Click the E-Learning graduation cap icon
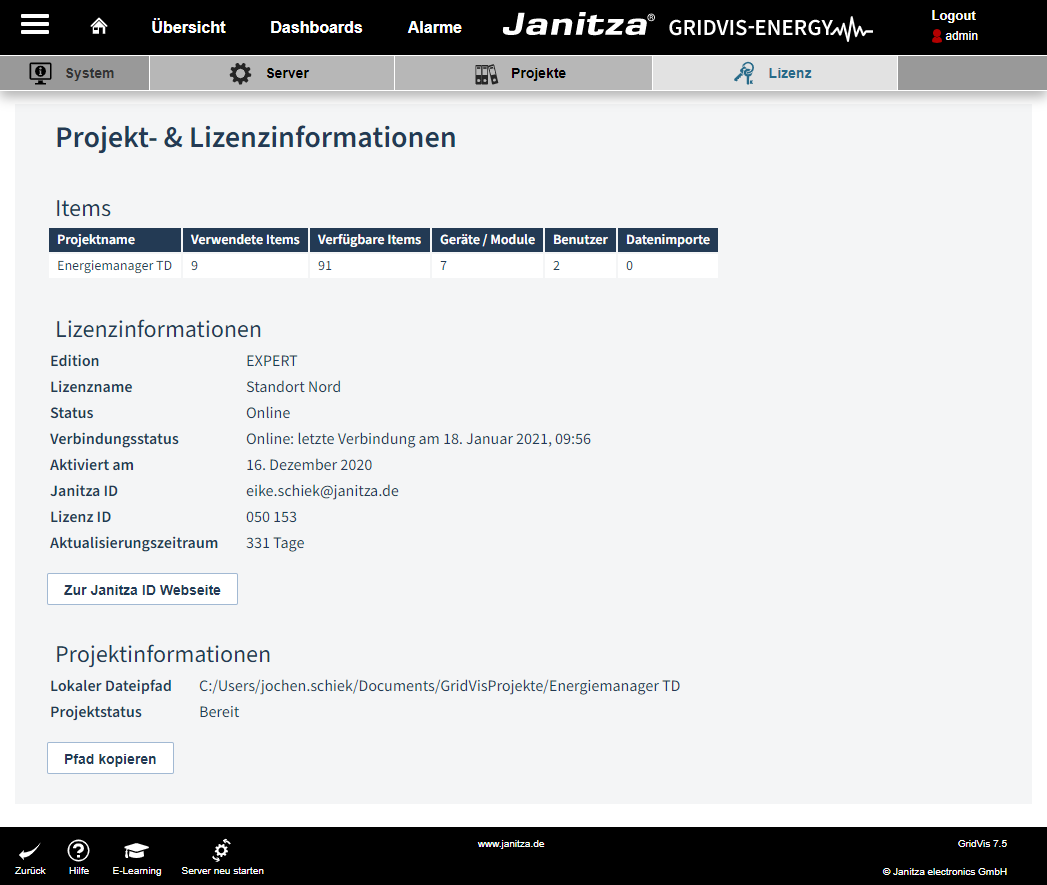This screenshot has height=885, width=1047. [x=136, y=849]
